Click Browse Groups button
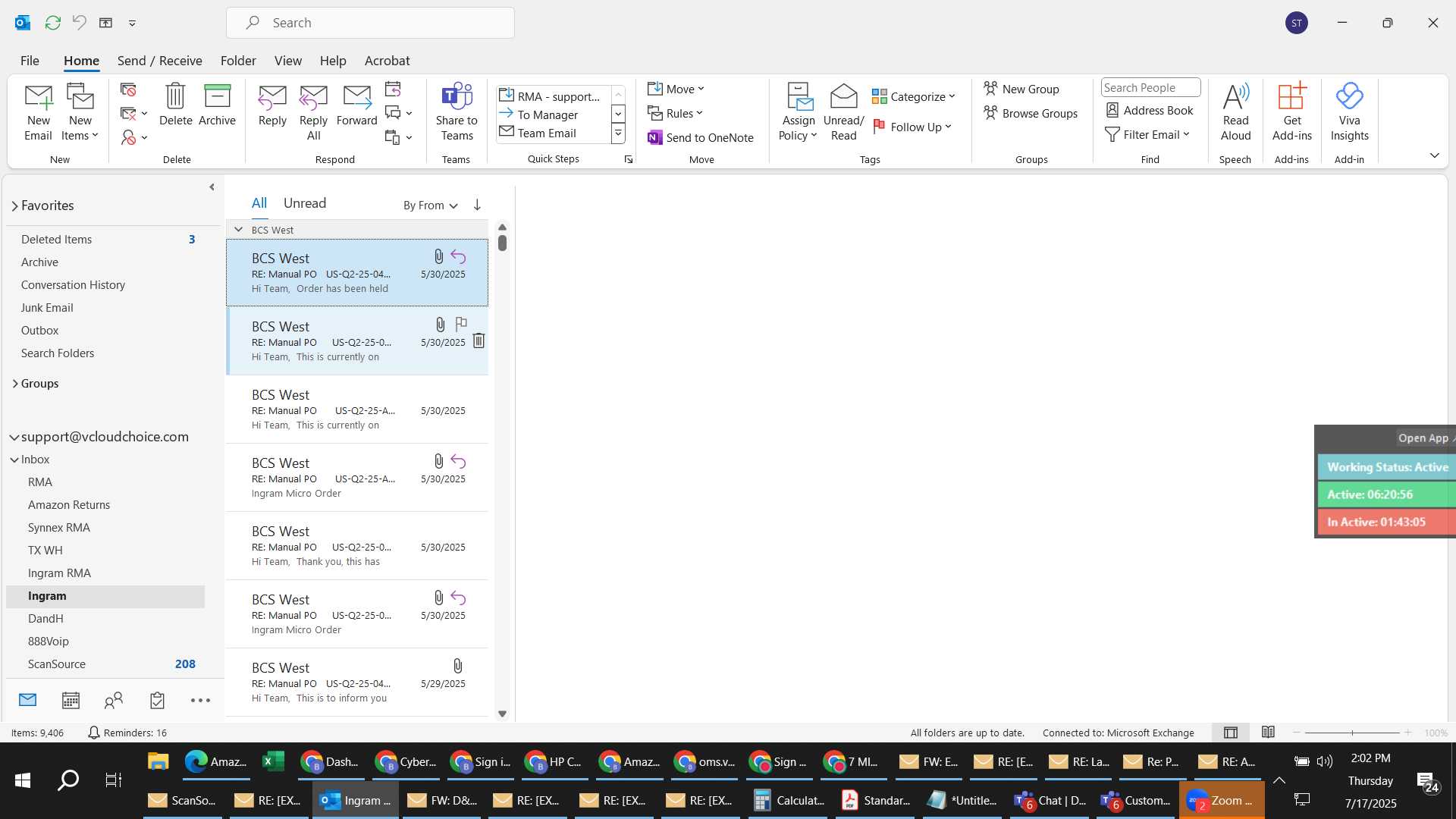Image resolution: width=1456 pixels, height=819 pixels. pyautogui.click(x=1031, y=113)
